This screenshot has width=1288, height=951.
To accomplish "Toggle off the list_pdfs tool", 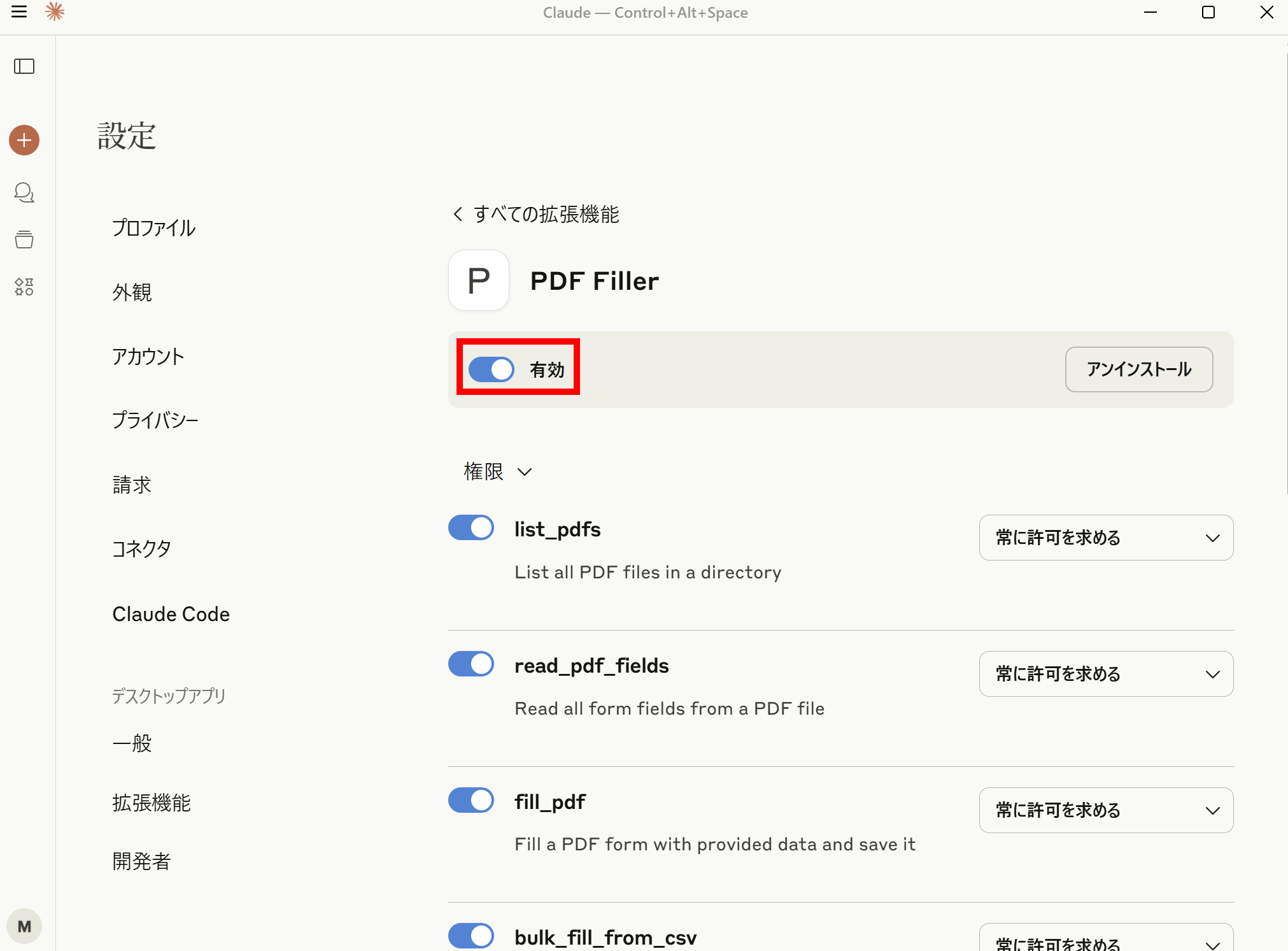I will click(x=471, y=528).
